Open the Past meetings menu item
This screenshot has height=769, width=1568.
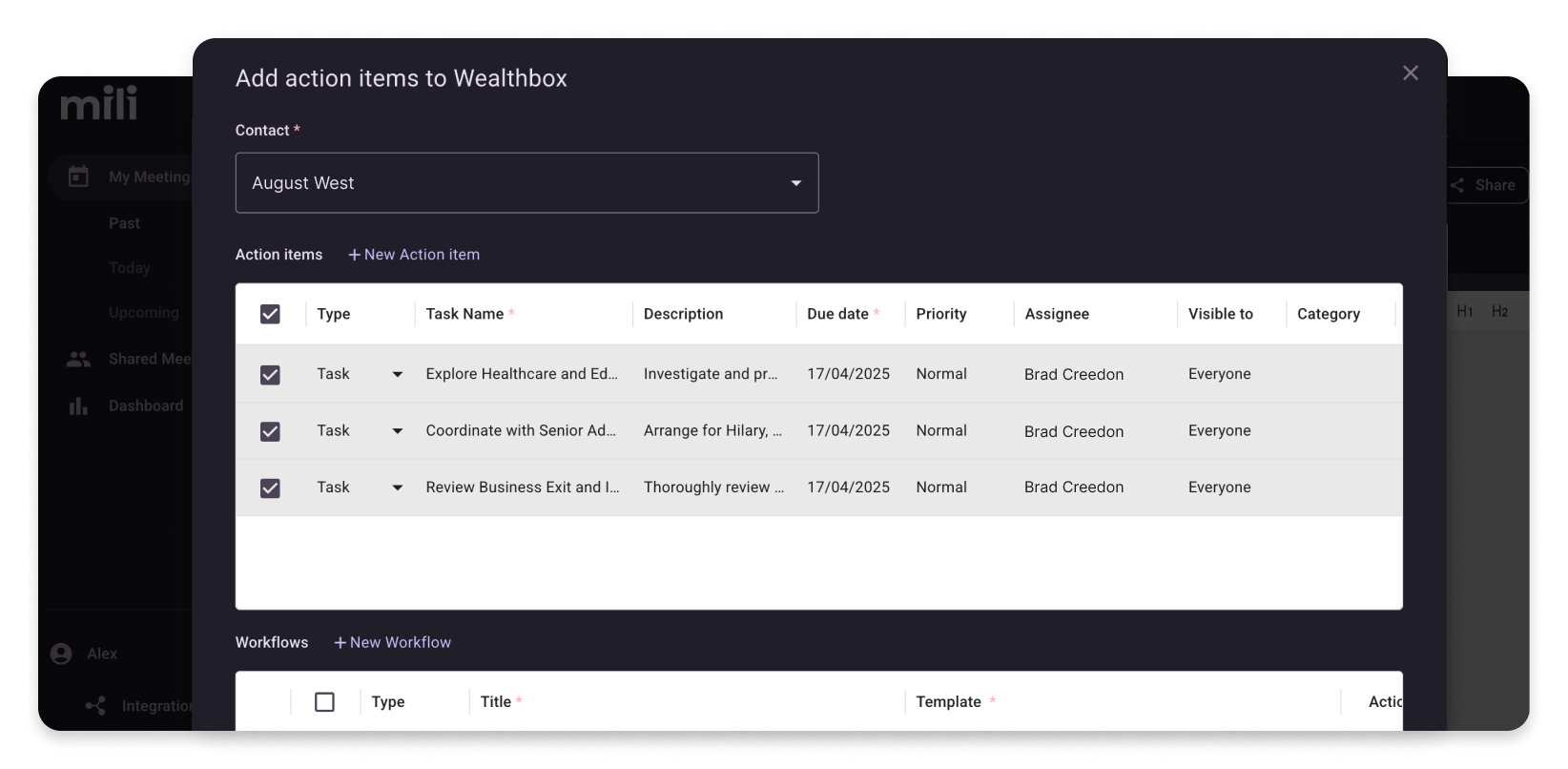124,223
